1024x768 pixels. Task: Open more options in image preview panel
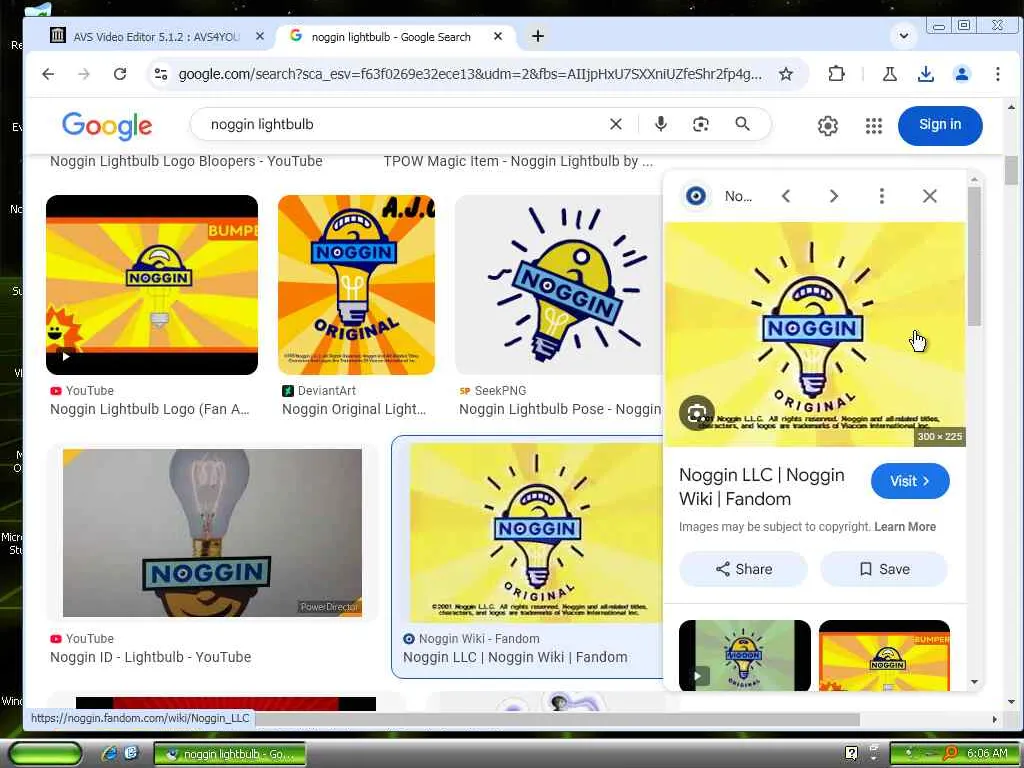point(882,196)
